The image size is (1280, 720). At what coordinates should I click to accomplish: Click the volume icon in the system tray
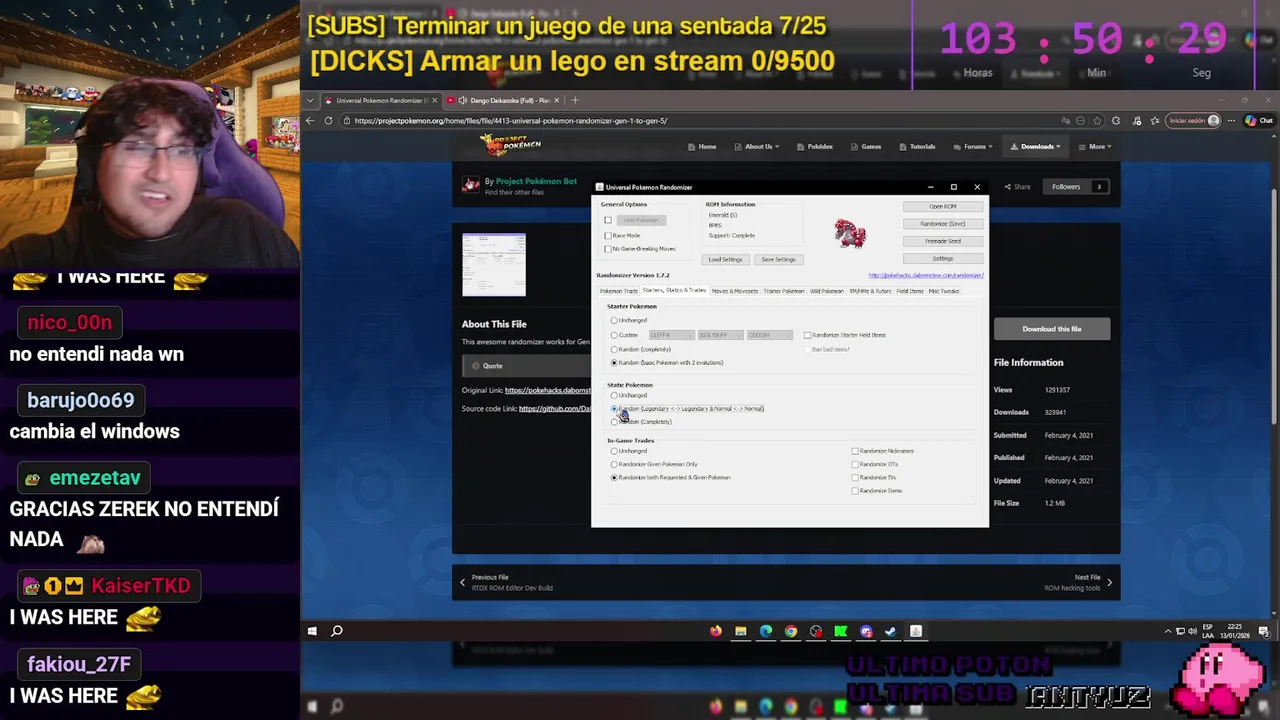pyautogui.click(x=1193, y=631)
